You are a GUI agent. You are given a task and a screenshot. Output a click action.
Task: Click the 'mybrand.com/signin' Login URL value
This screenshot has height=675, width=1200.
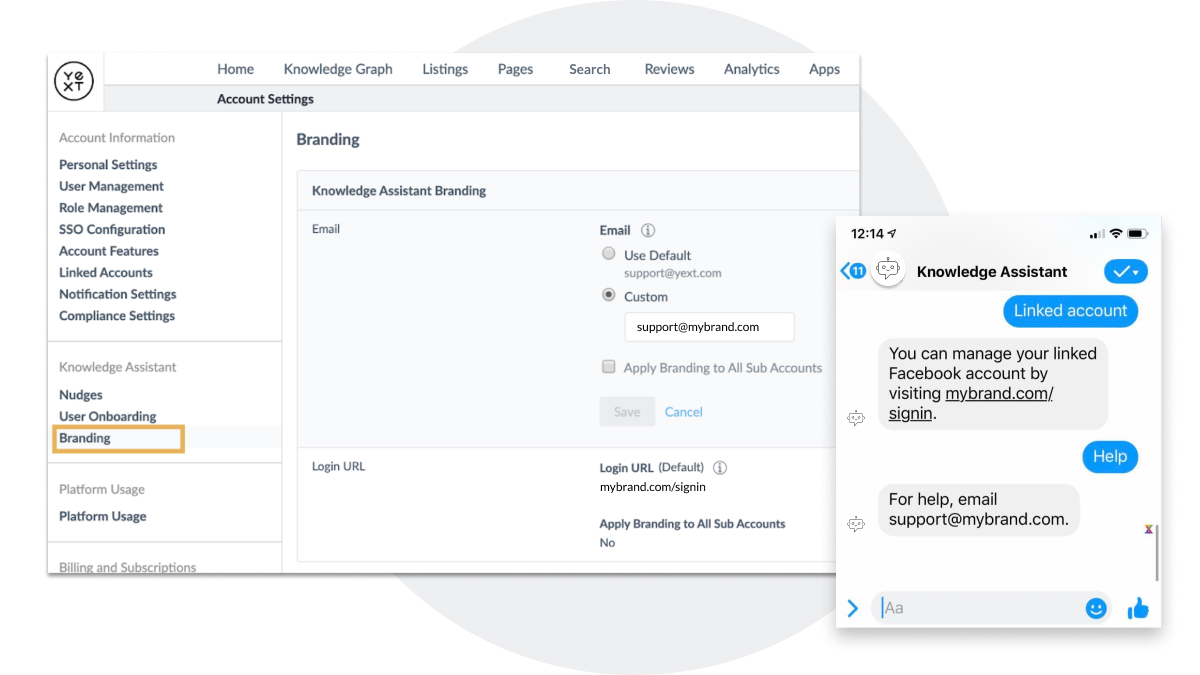click(x=653, y=487)
